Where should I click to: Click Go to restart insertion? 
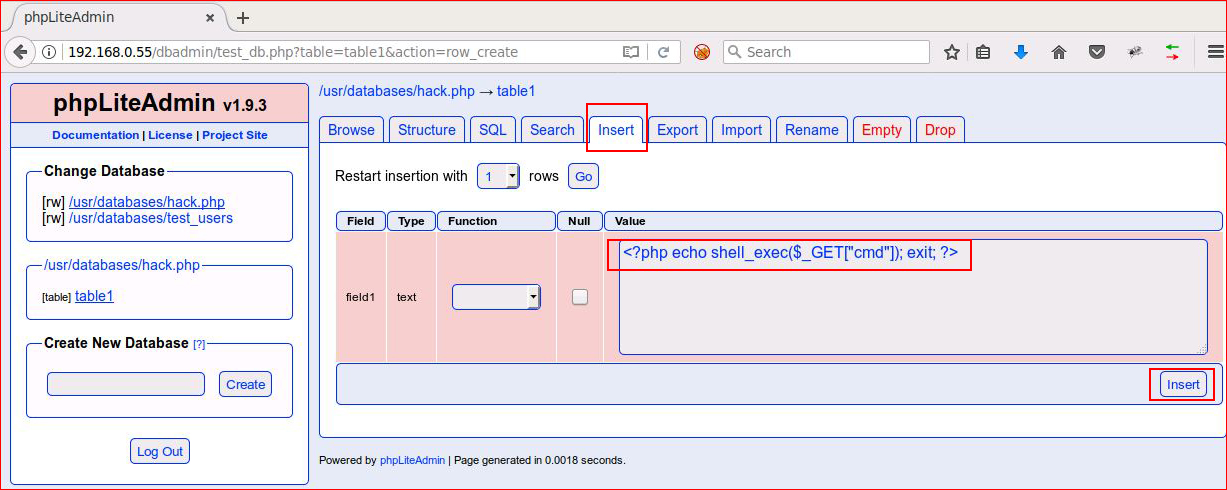583,176
